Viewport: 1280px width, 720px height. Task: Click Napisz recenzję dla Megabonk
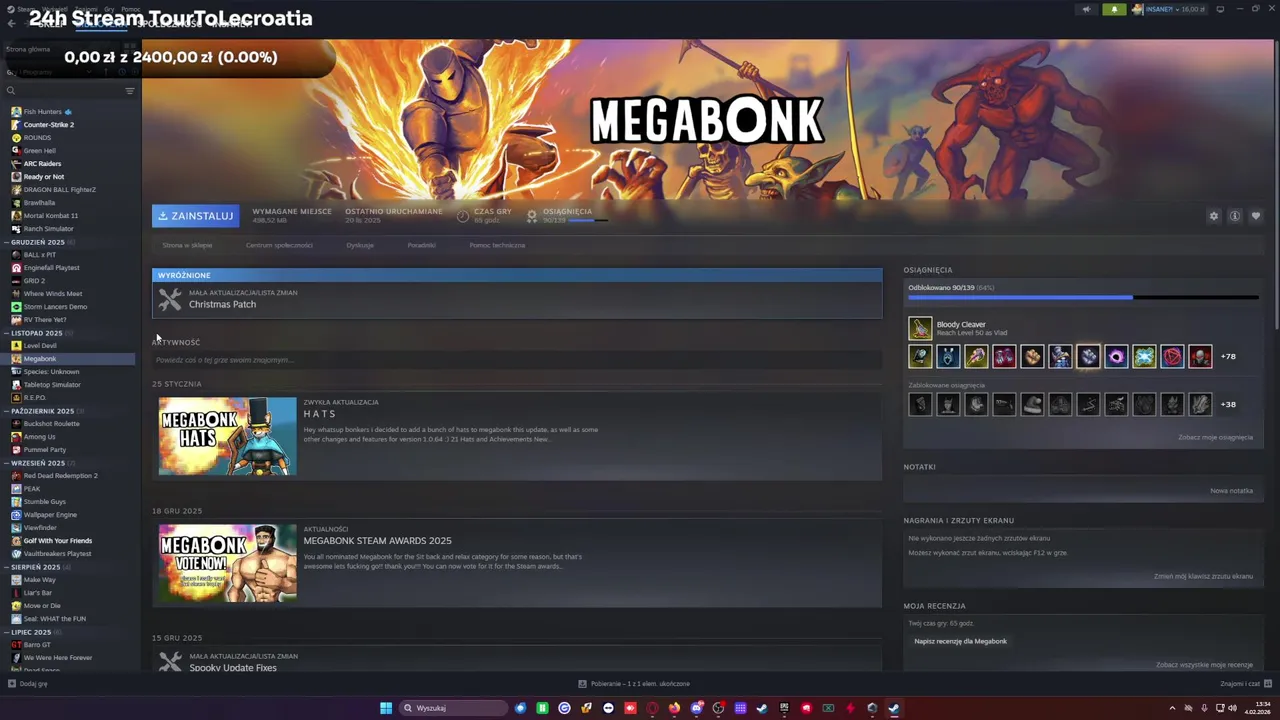[x=960, y=641]
